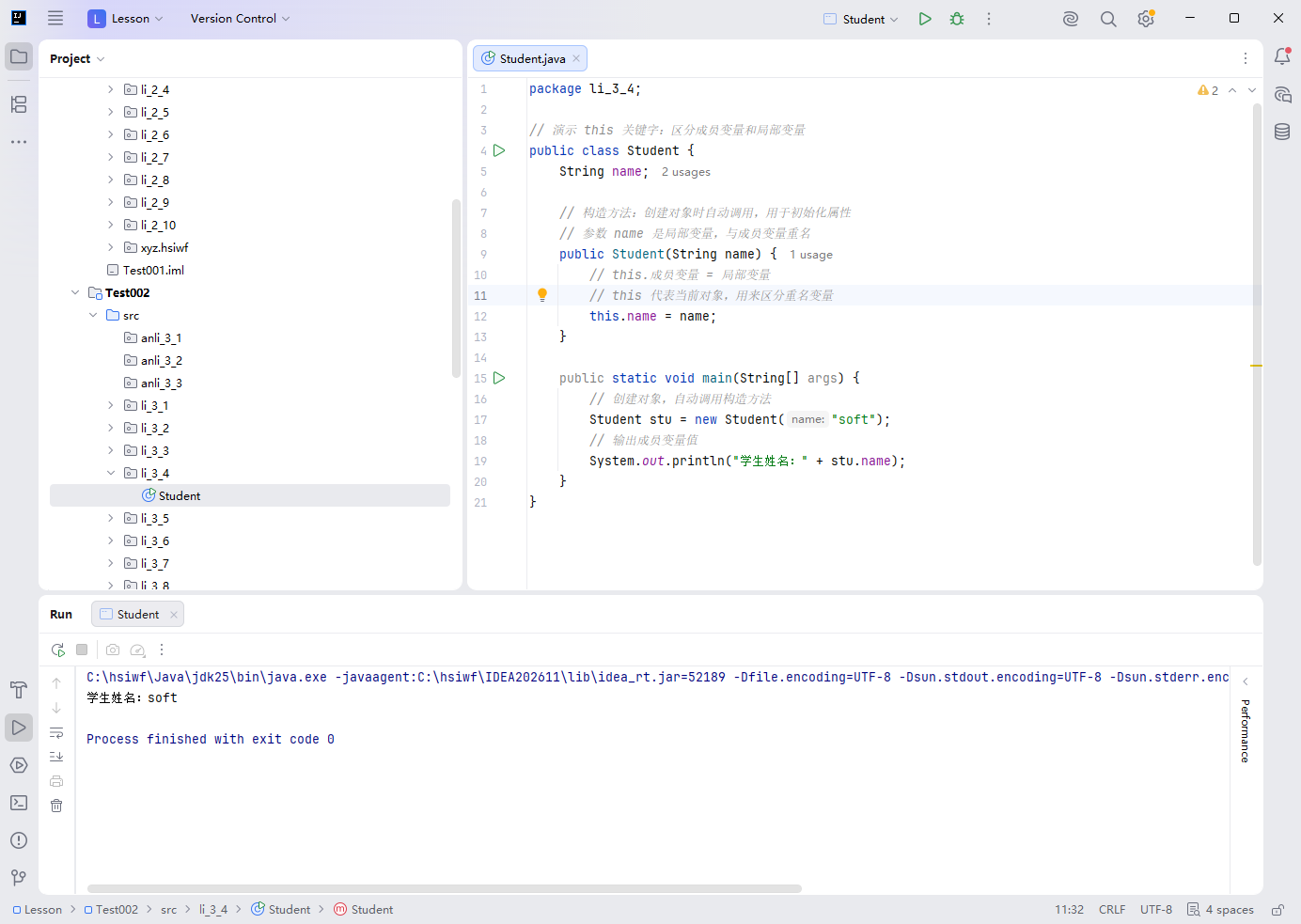
Task: Click CRLF line separator in status bar
Action: [x=1112, y=910]
